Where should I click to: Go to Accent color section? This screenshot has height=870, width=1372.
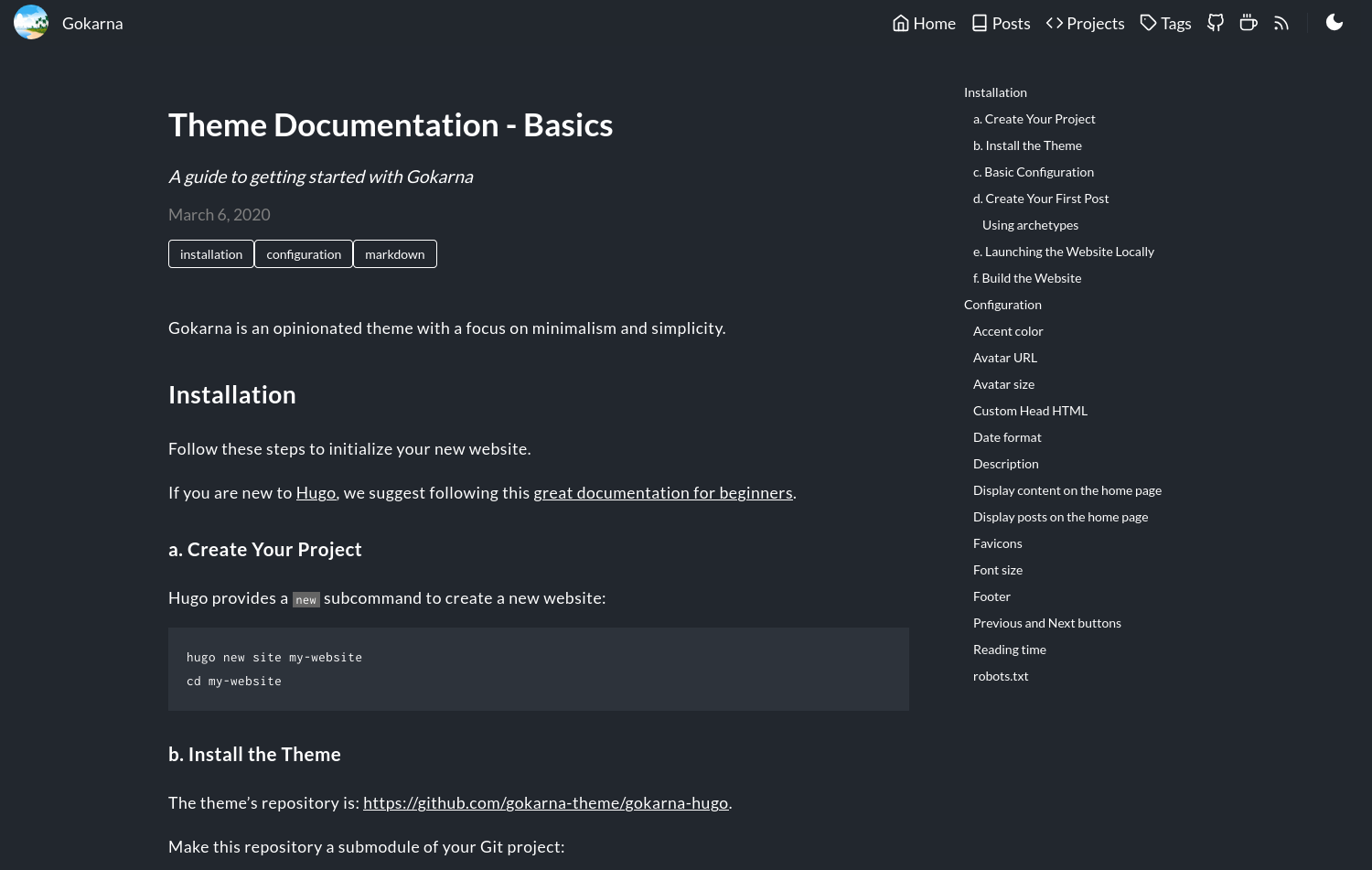[x=1008, y=331]
